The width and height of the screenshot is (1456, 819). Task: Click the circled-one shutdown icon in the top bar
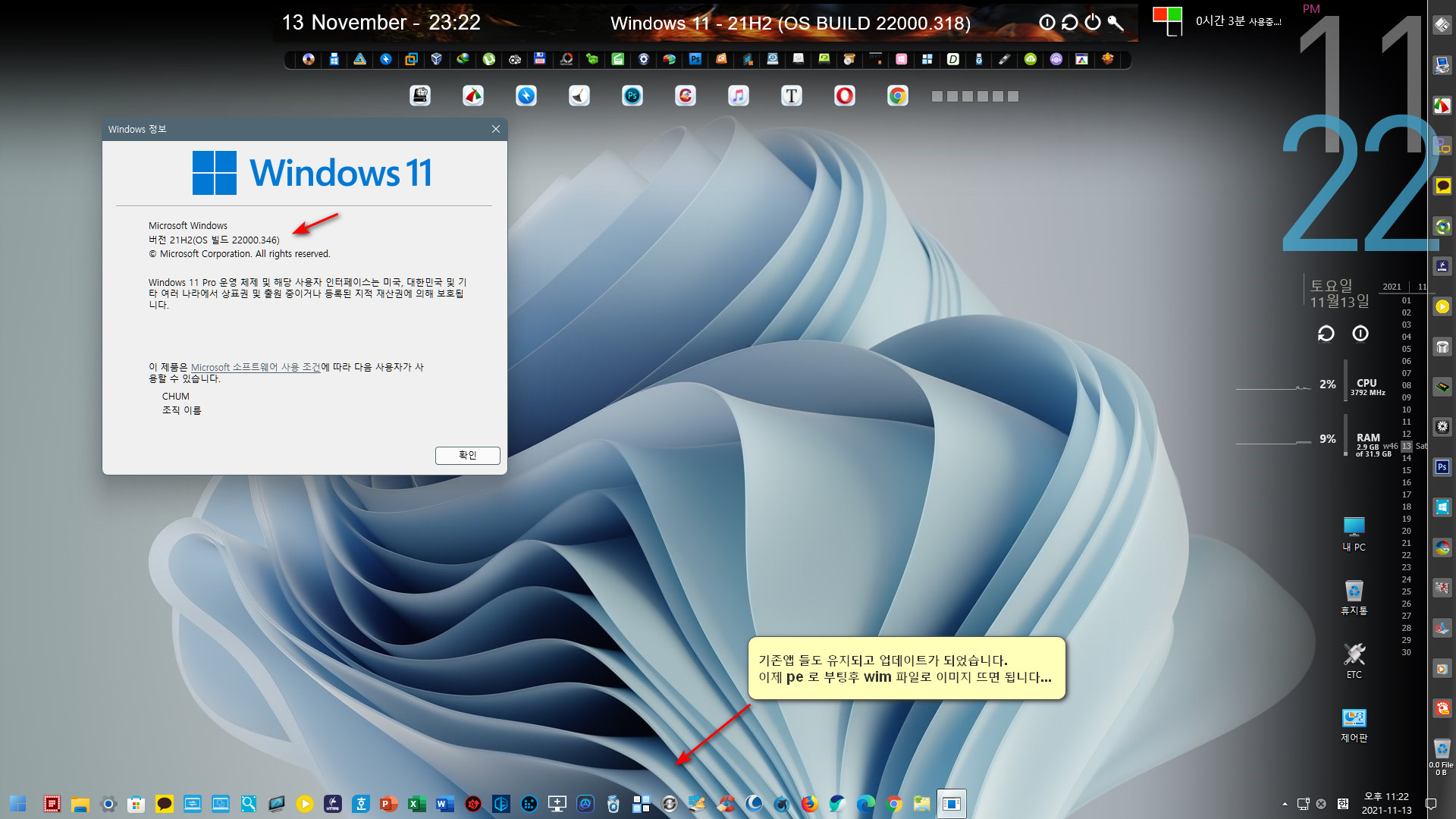click(1047, 22)
